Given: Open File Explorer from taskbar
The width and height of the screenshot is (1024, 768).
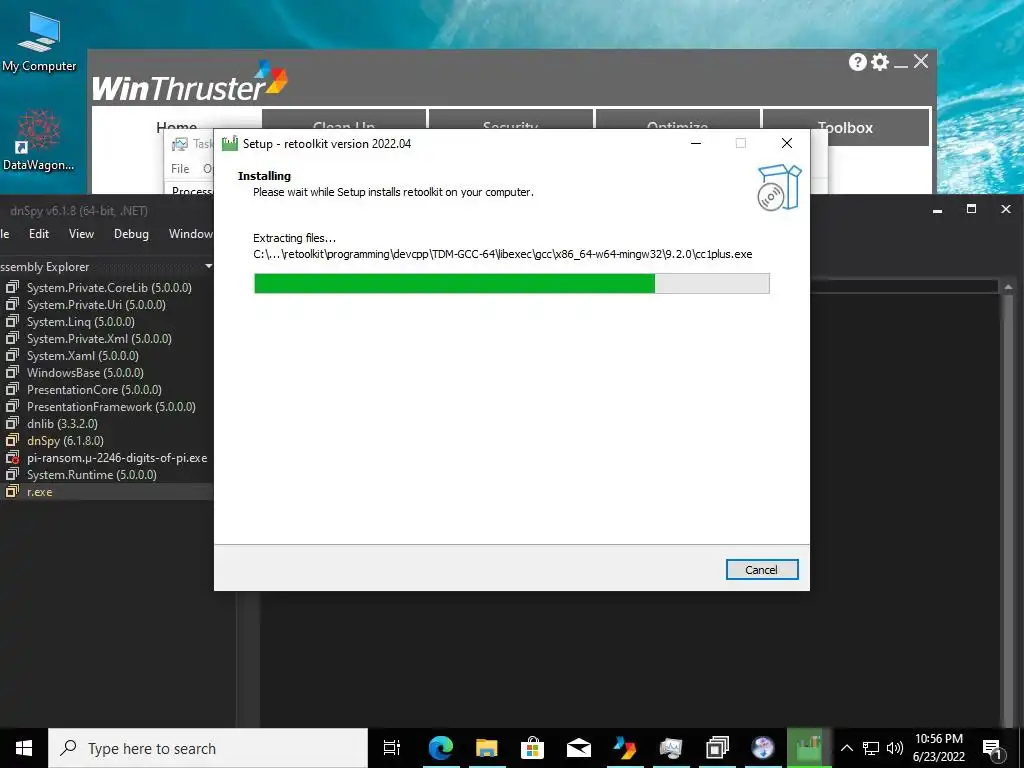Looking at the screenshot, I should 487,748.
